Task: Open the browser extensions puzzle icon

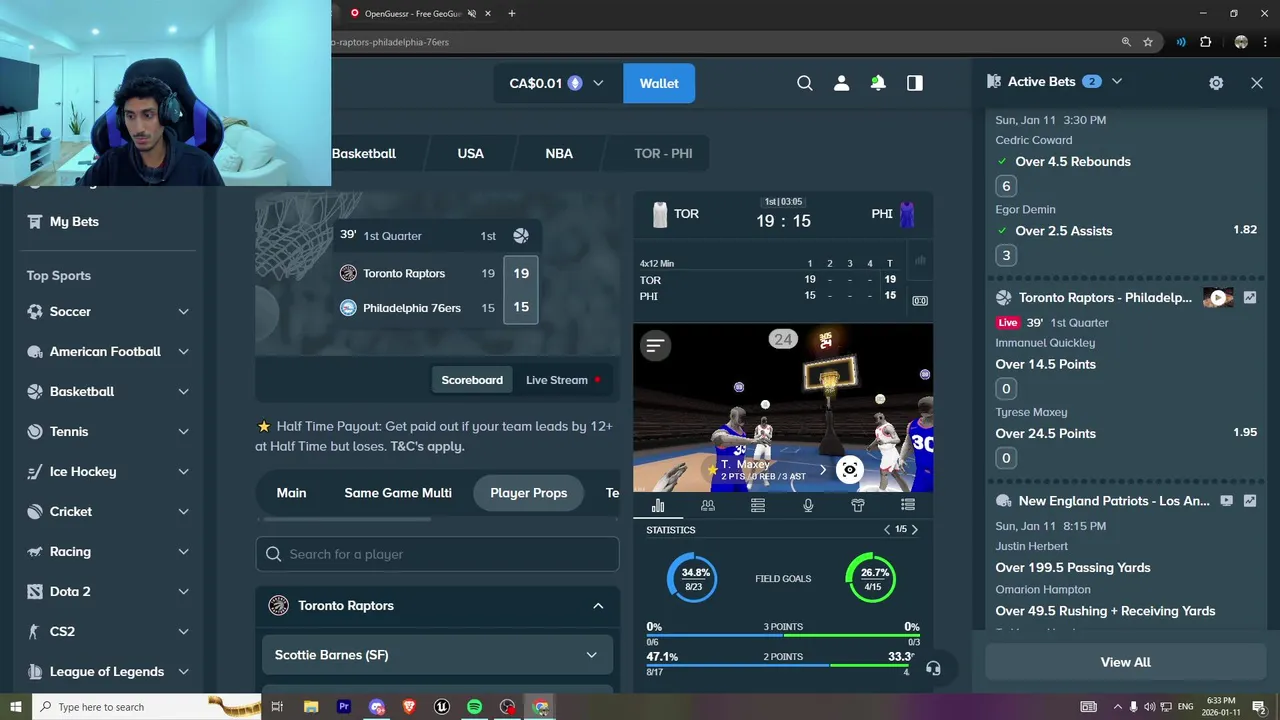Action: (1206, 42)
